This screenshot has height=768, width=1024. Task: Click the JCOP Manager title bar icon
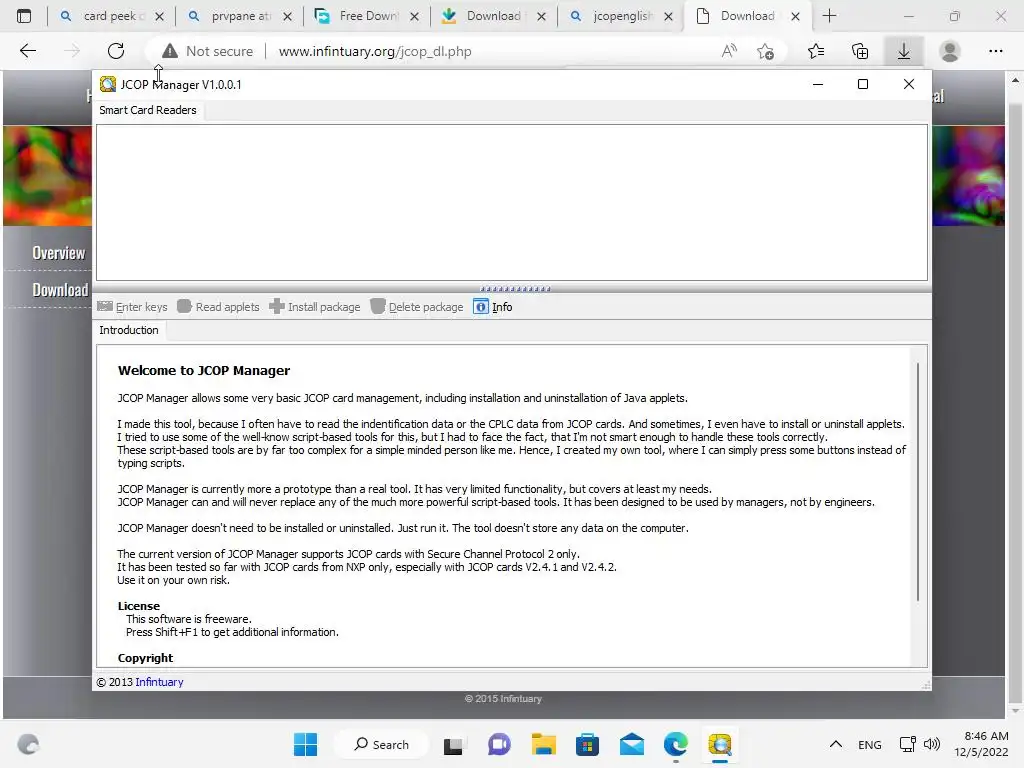point(108,84)
